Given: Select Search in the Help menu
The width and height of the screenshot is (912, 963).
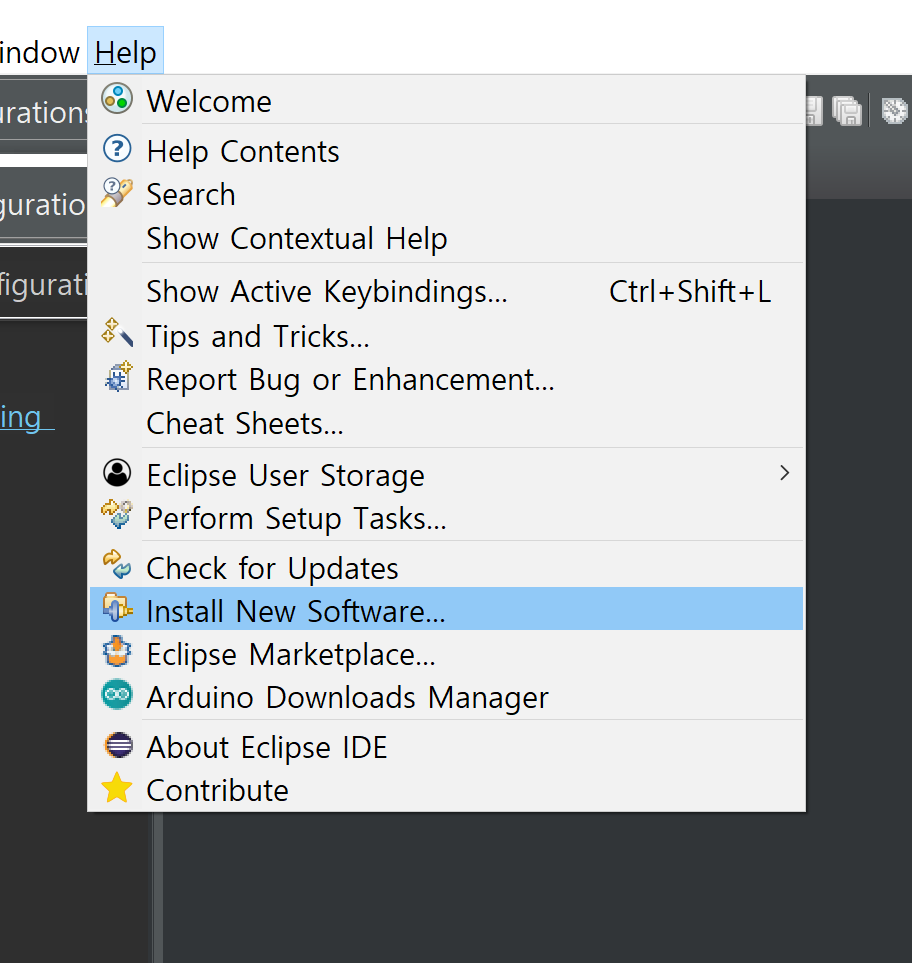Looking at the screenshot, I should coord(446,195).
